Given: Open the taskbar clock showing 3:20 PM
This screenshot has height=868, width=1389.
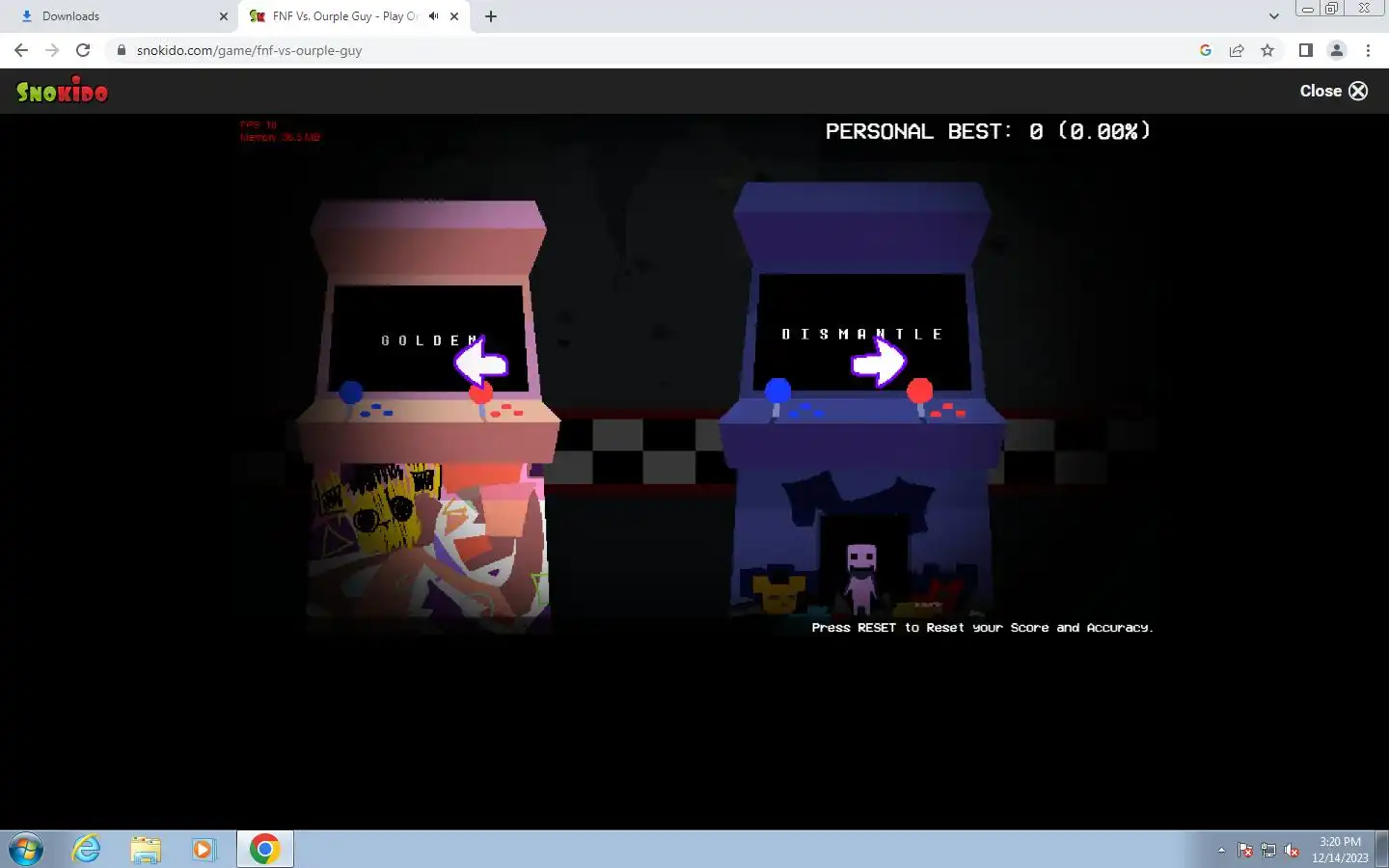Looking at the screenshot, I should coord(1340,850).
